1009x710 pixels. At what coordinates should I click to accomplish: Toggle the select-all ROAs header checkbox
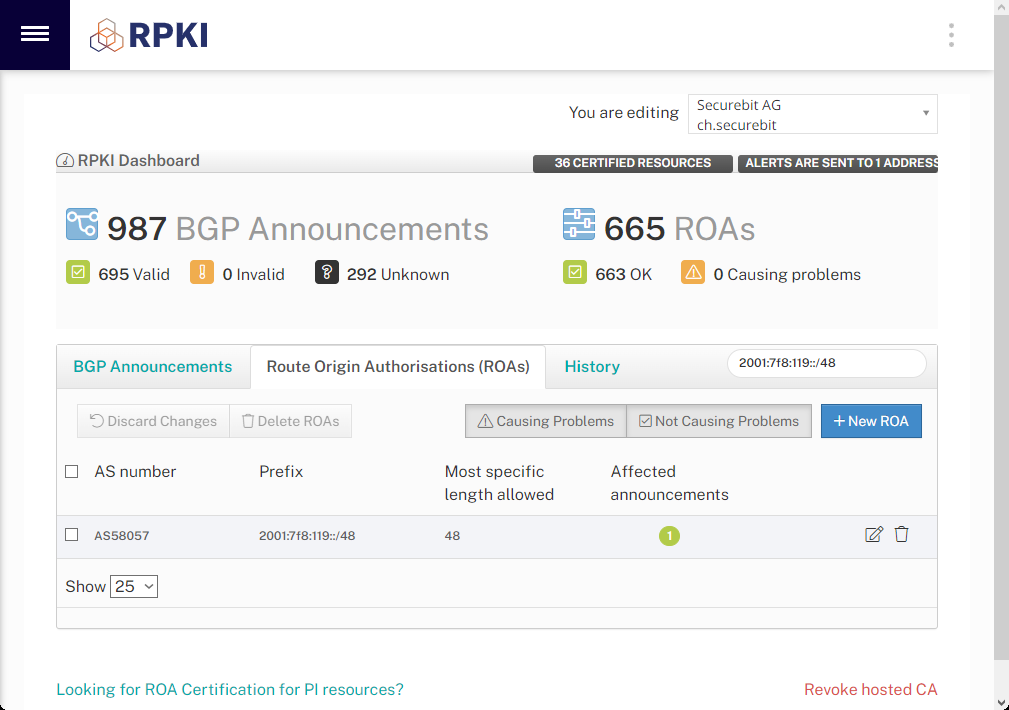point(71,472)
